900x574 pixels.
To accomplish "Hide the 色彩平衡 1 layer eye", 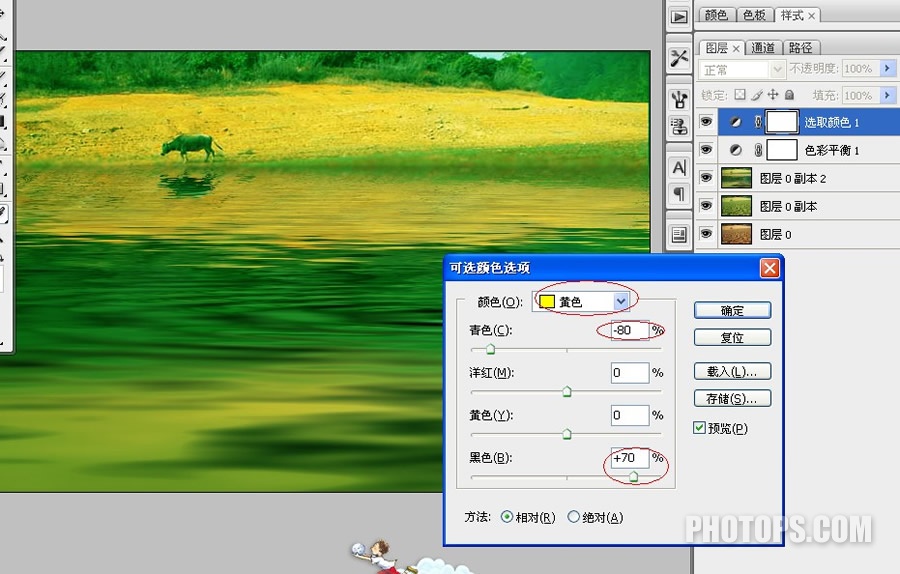I will (706, 150).
